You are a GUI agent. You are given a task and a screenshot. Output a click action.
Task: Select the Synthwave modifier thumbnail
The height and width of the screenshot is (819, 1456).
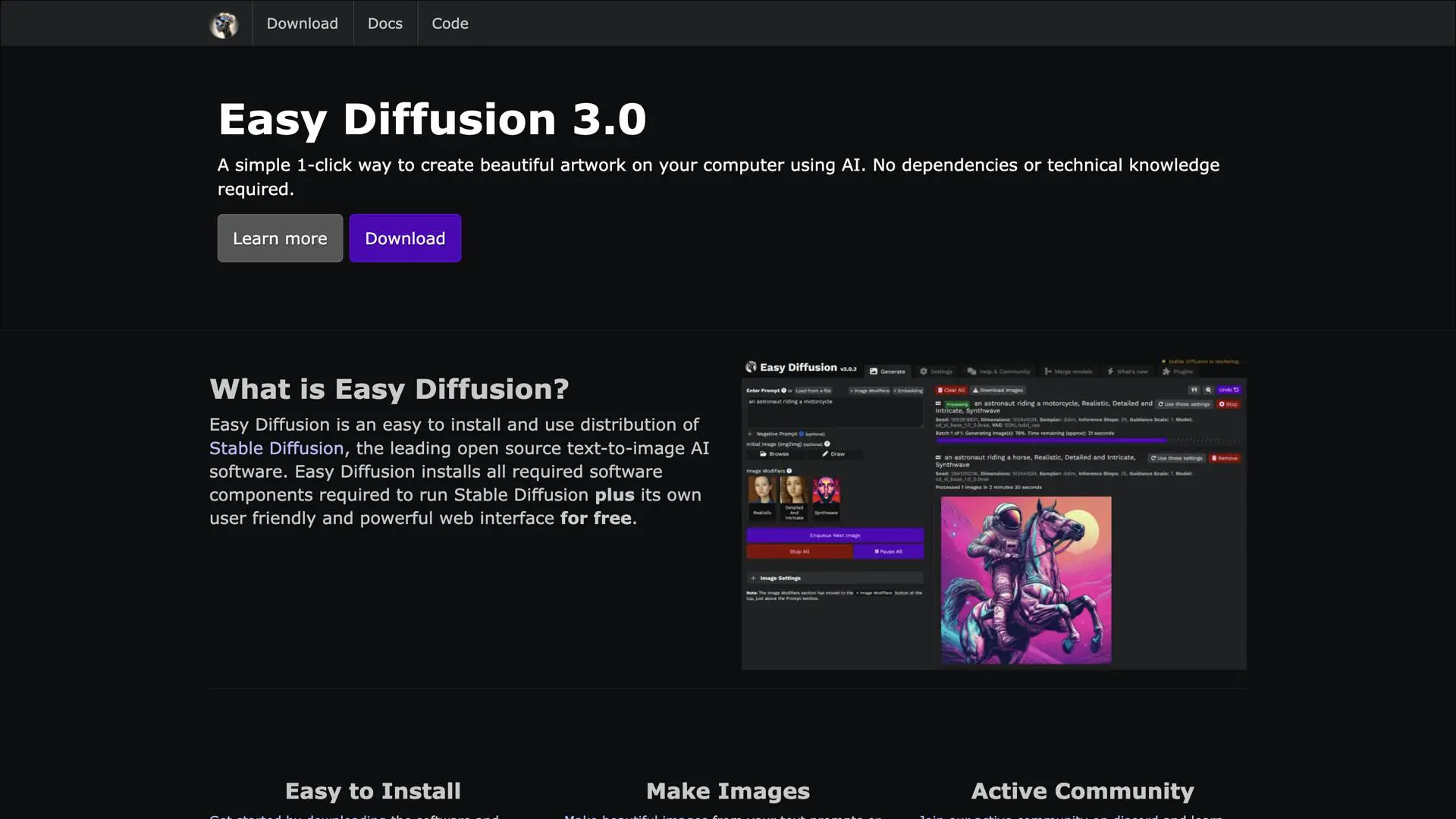click(826, 493)
